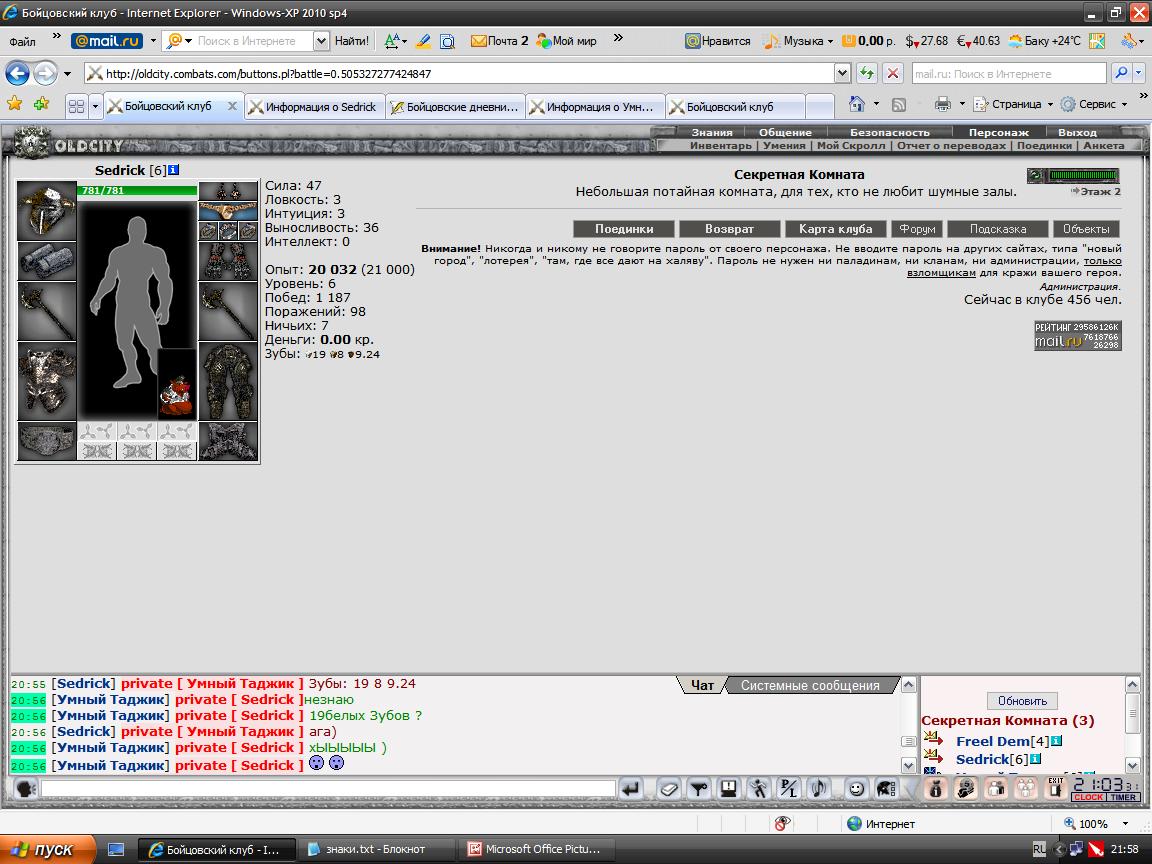This screenshot has width=1152, height=864.
Task: Open the zoom level 100% dropdown
Action: tap(1125, 824)
